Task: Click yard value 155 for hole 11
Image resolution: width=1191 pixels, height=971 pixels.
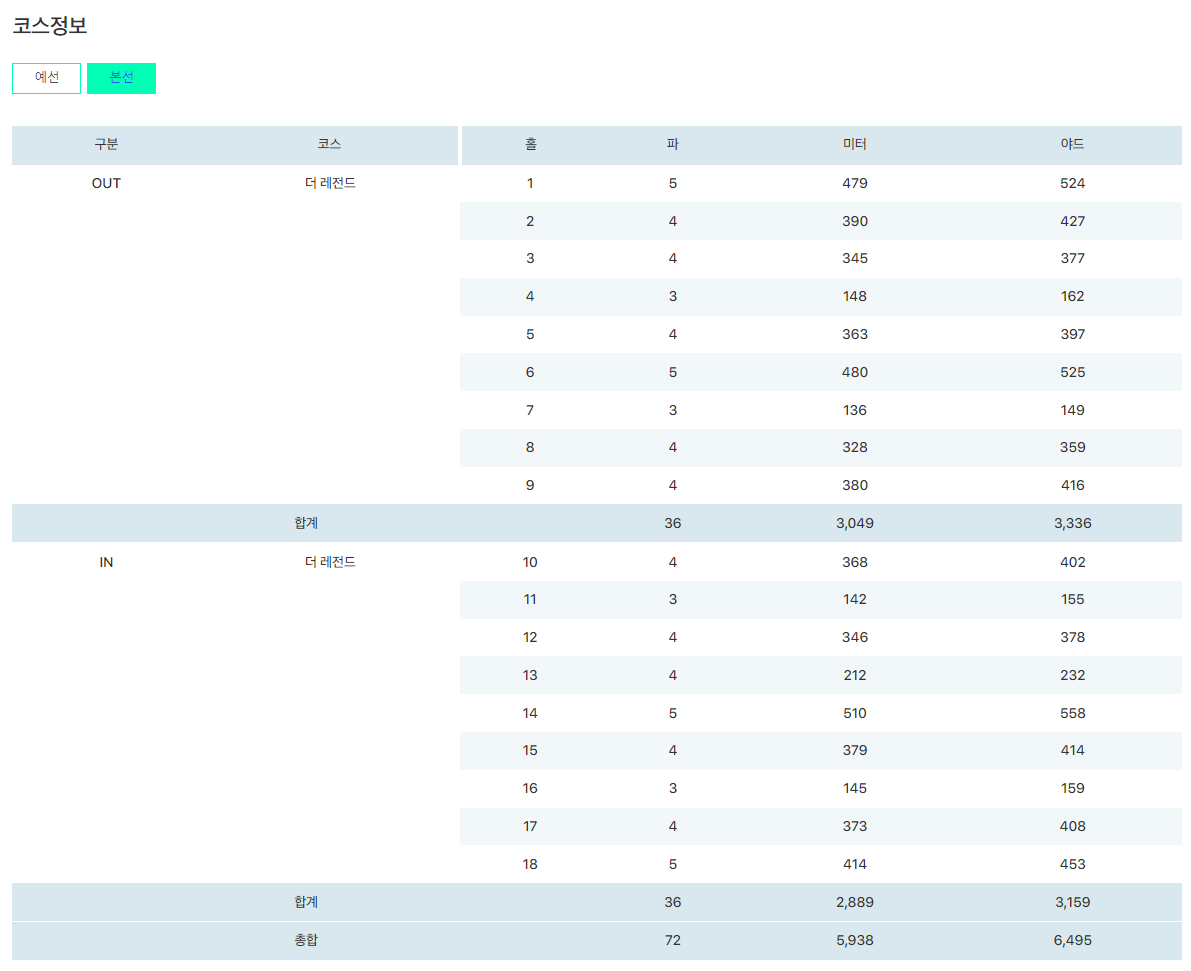Action: (x=1073, y=599)
